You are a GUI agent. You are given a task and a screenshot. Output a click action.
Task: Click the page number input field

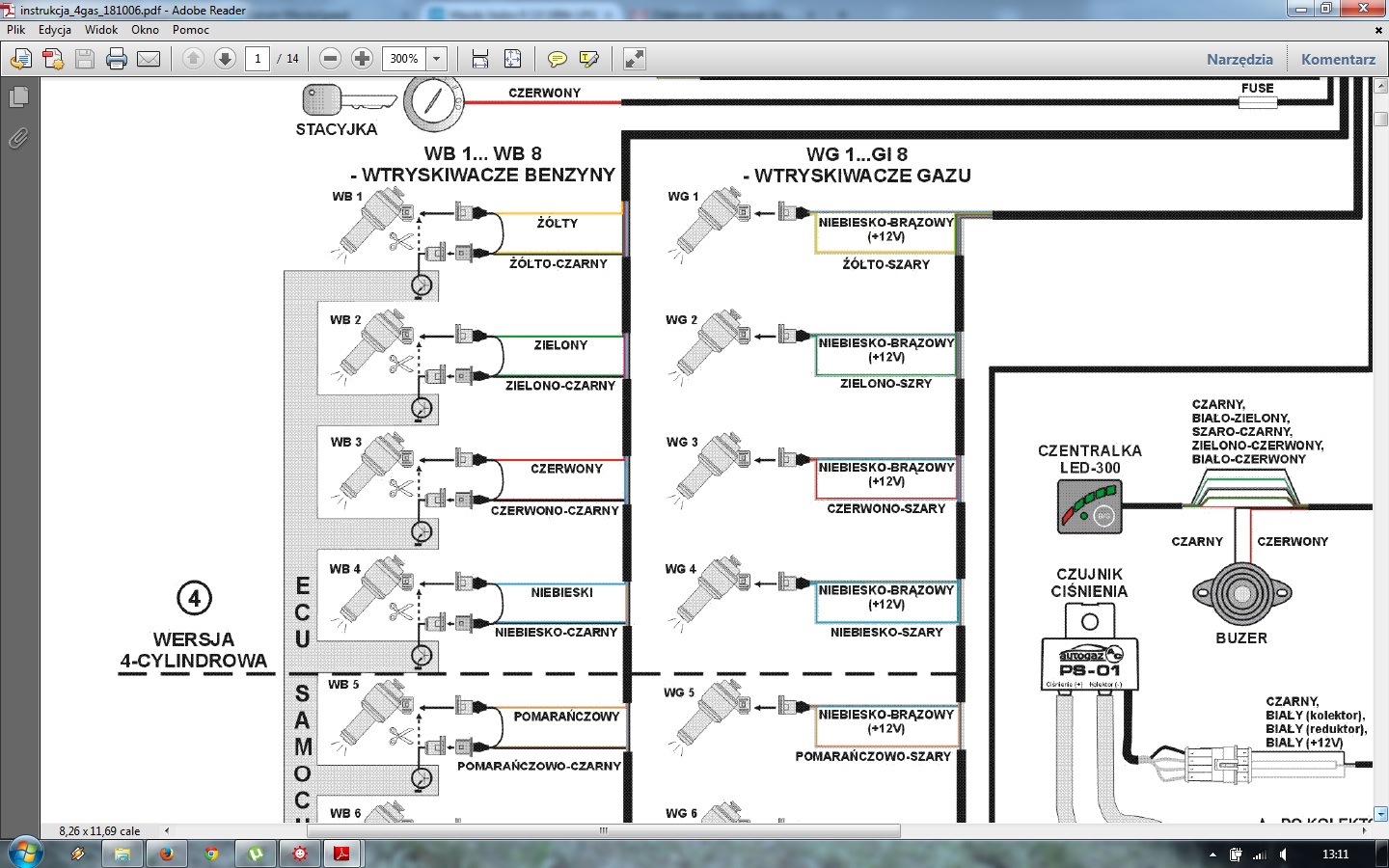(258, 59)
